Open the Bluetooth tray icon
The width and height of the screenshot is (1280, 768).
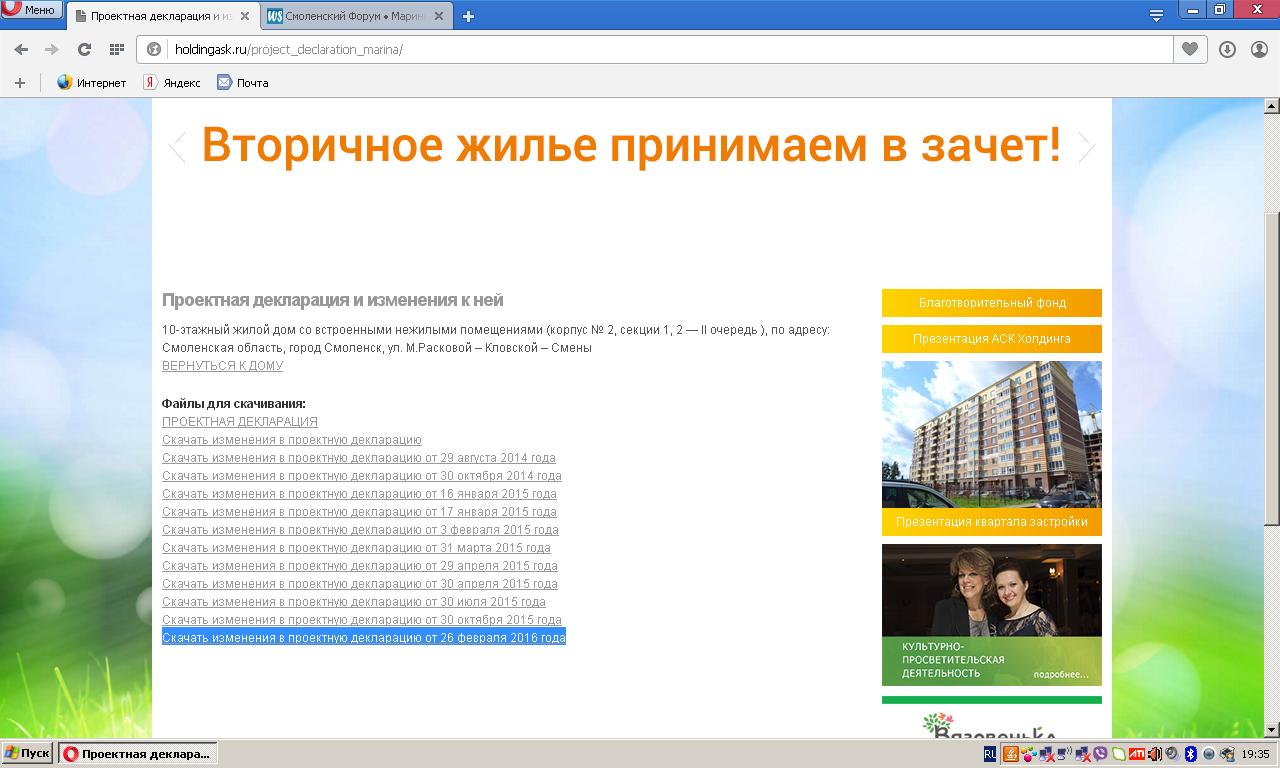tap(1190, 754)
